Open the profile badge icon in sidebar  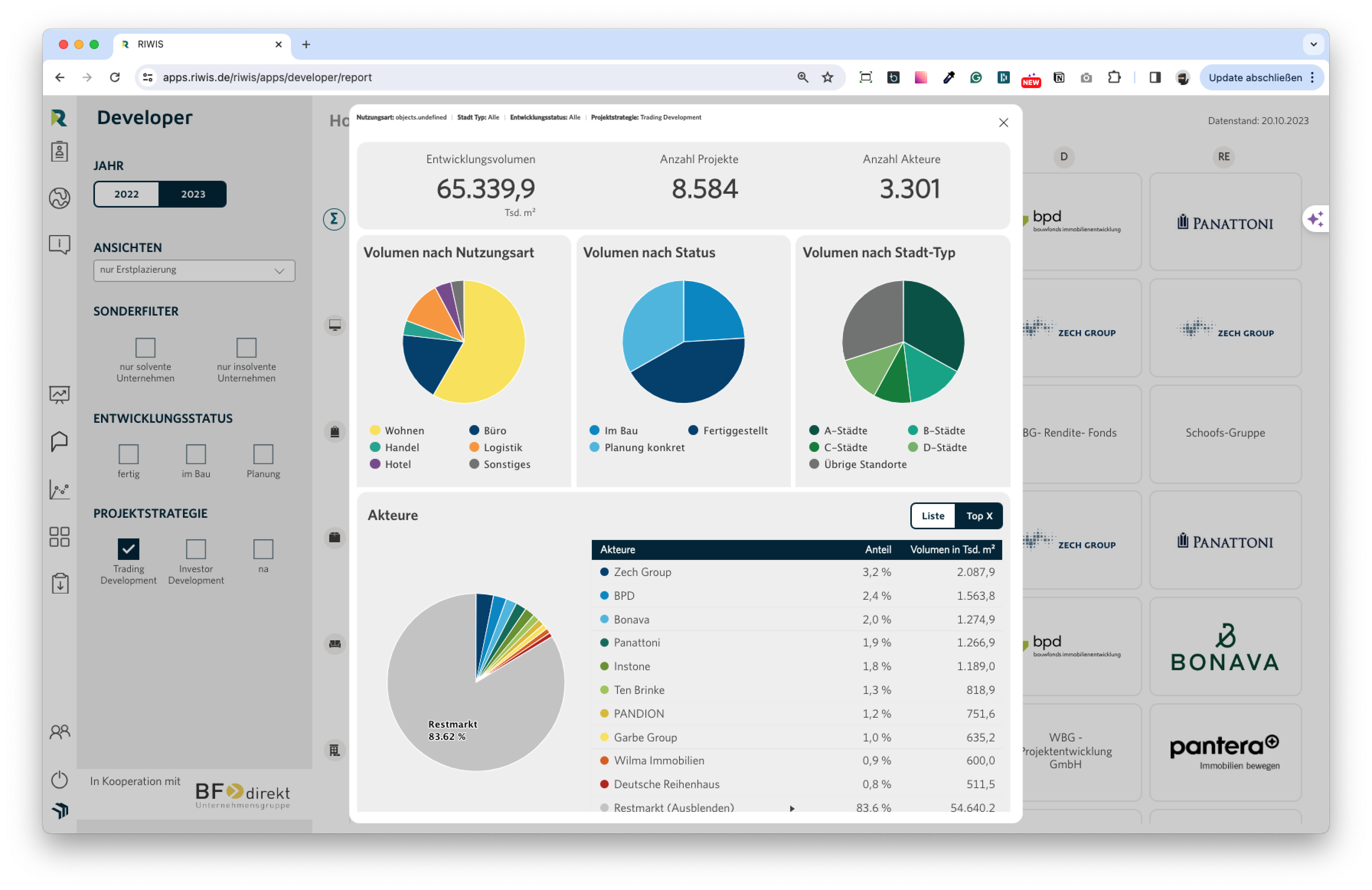tap(59, 152)
